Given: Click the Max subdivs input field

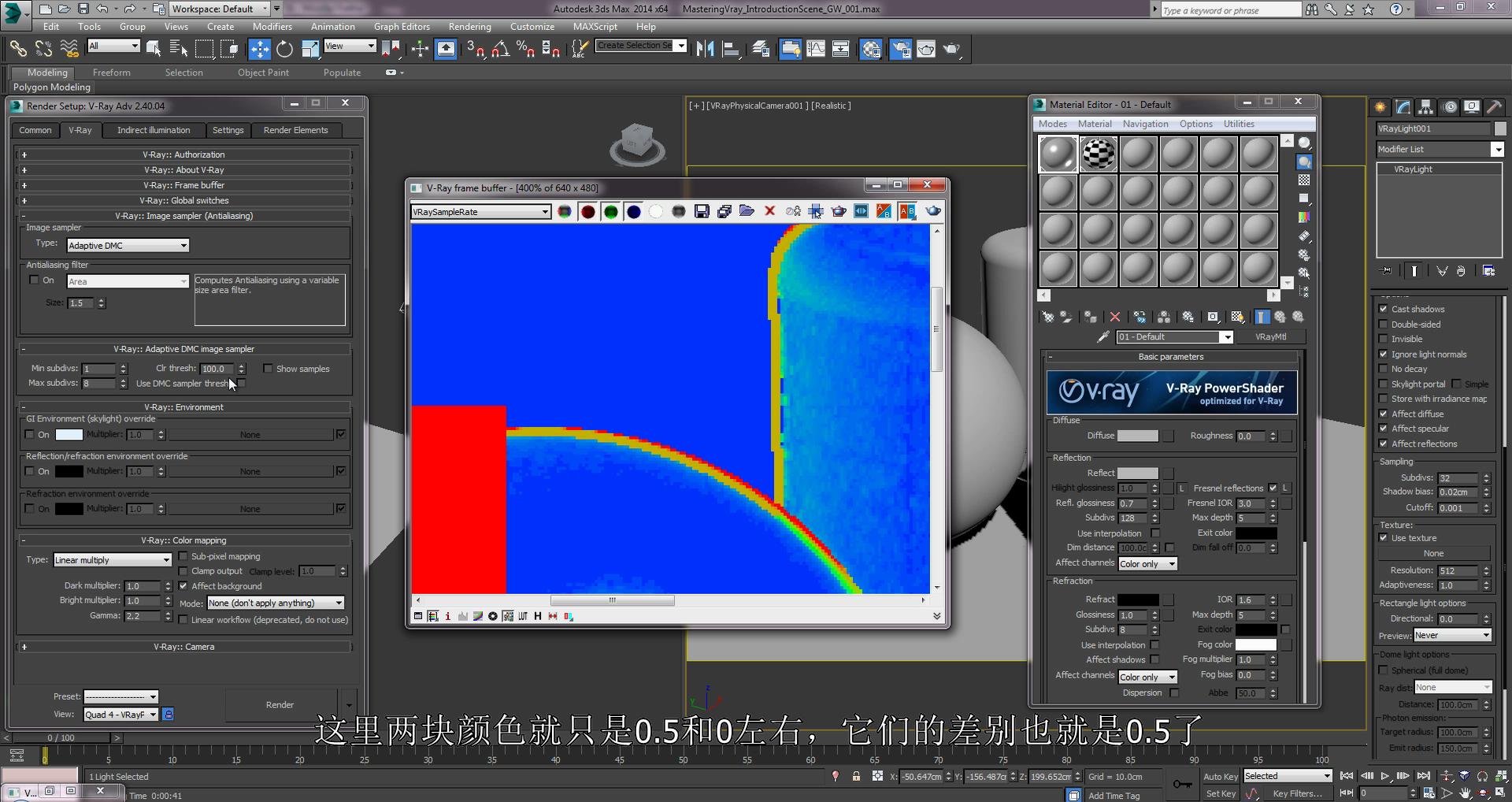Looking at the screenshot, I should coord(98,384).
